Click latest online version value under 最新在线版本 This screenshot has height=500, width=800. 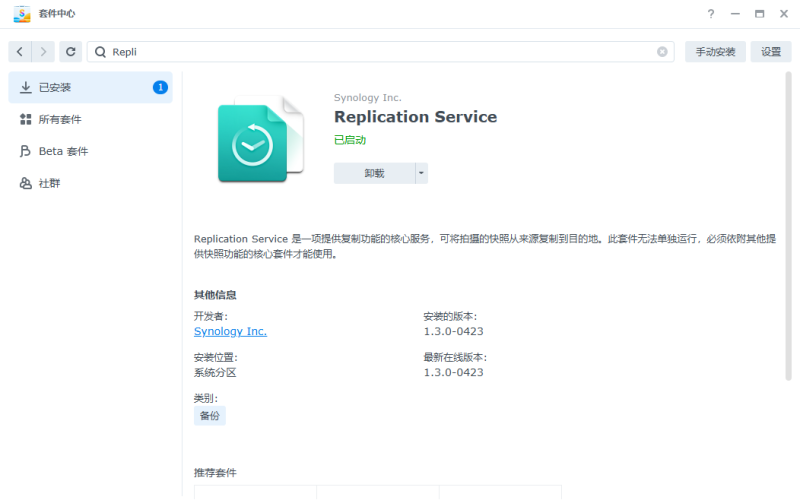tap(454, 372)
